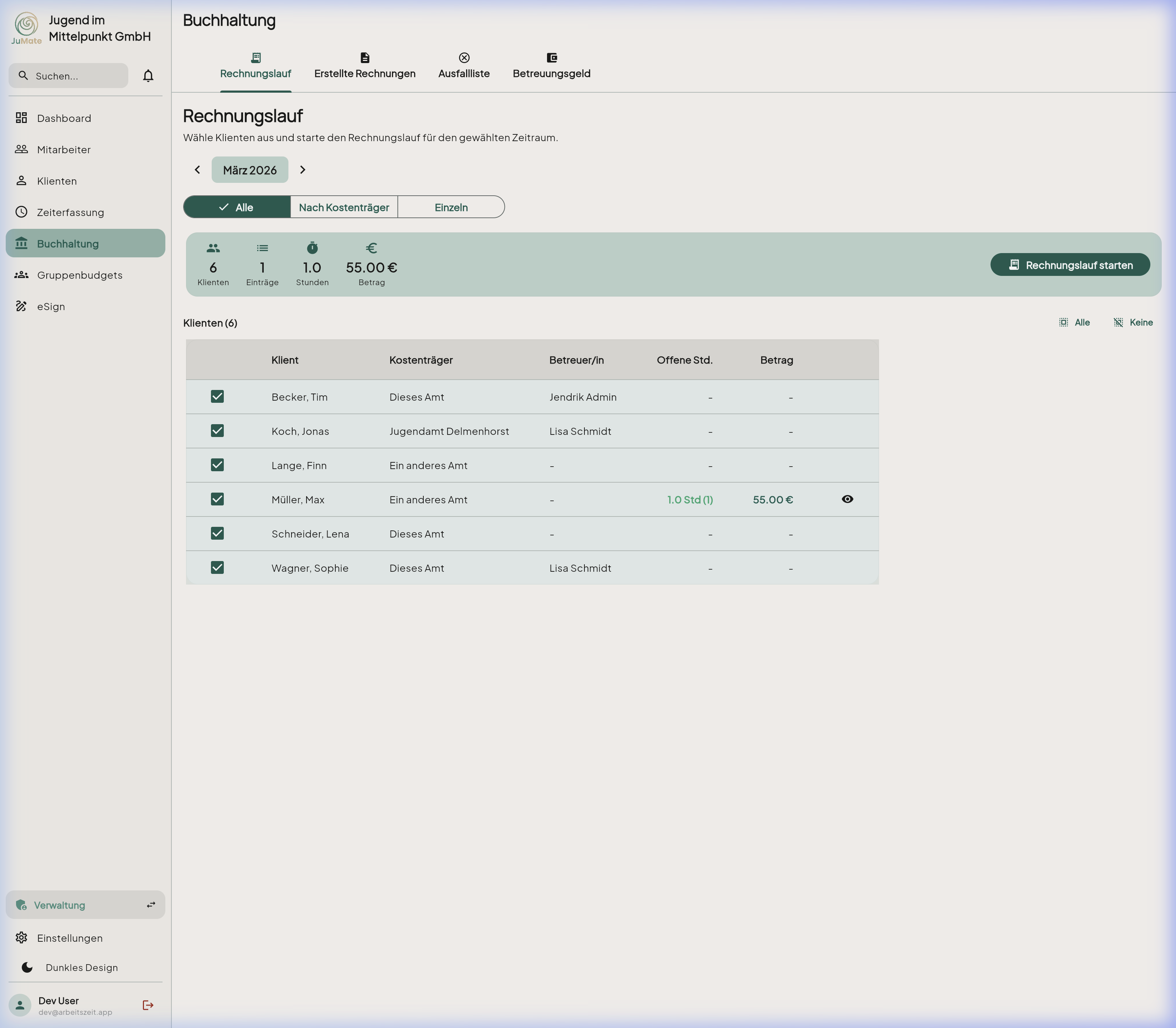View details for Müller, Max's row via the eye icon
This screenshot has height=1028, width=1176.
click(847, 499)
